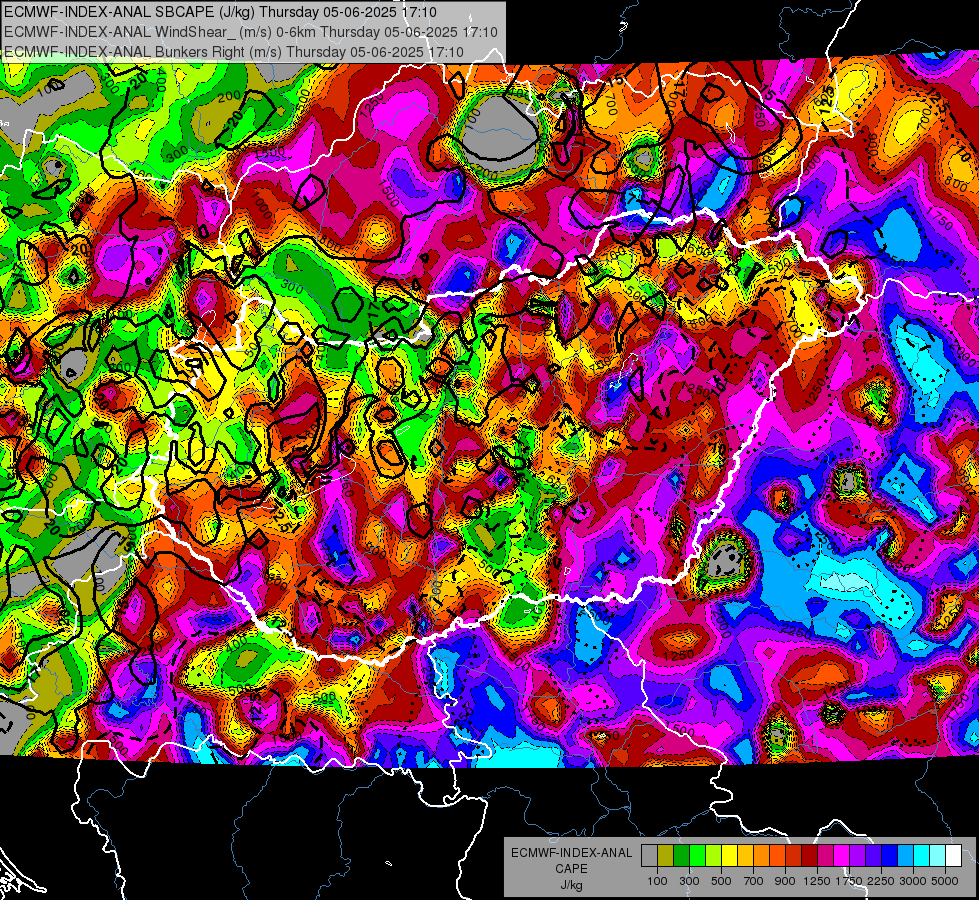Click the Bunkers Right (m/s) header line
979x900 pixels.
click(234, 52)
